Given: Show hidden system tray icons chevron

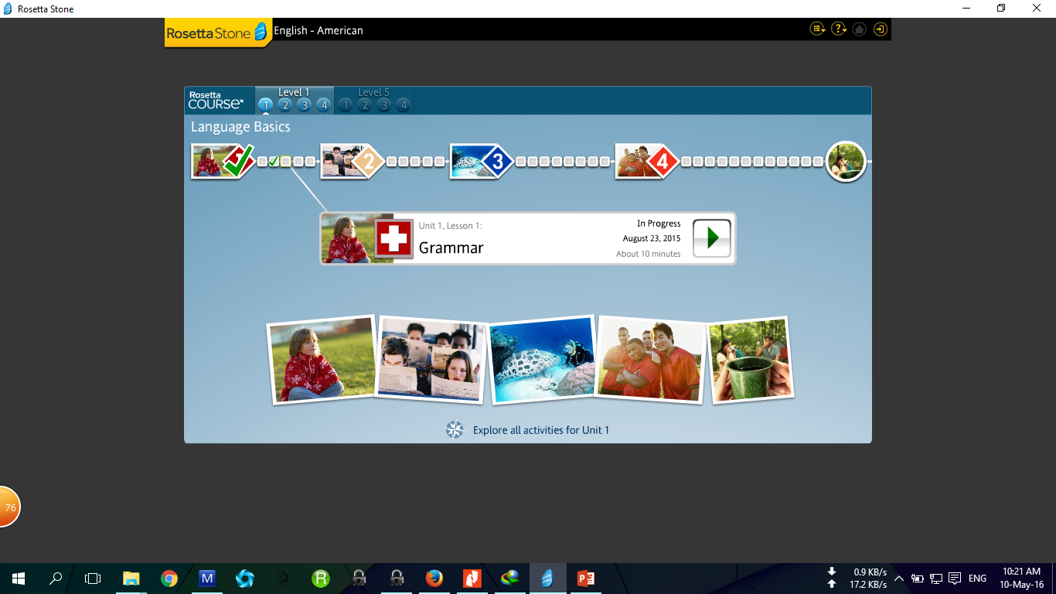Looking at the screenshot, I should point(899,579).
